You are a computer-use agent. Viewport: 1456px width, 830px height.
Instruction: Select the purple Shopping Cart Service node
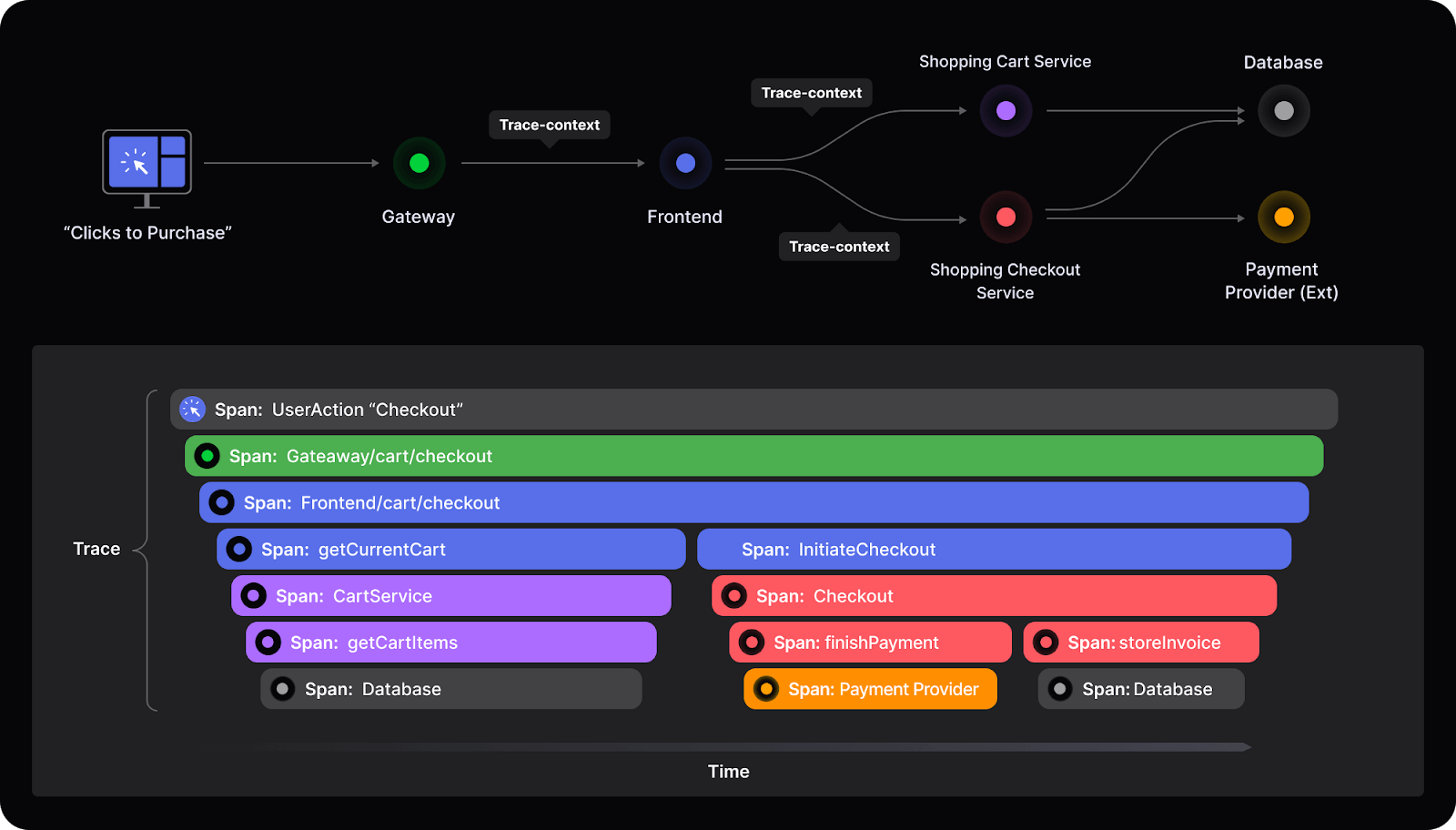click(x=1005, y=110)
